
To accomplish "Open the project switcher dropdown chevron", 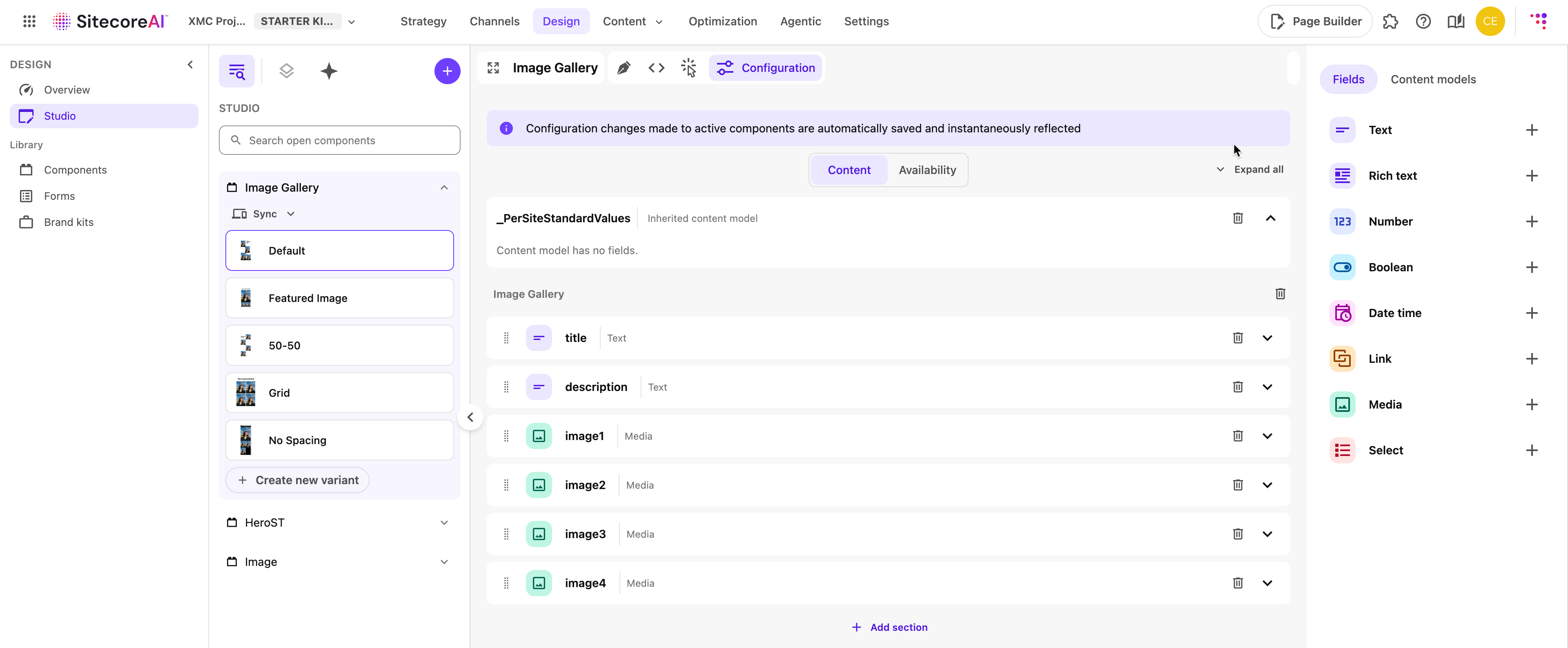I will tap(351, 22).
